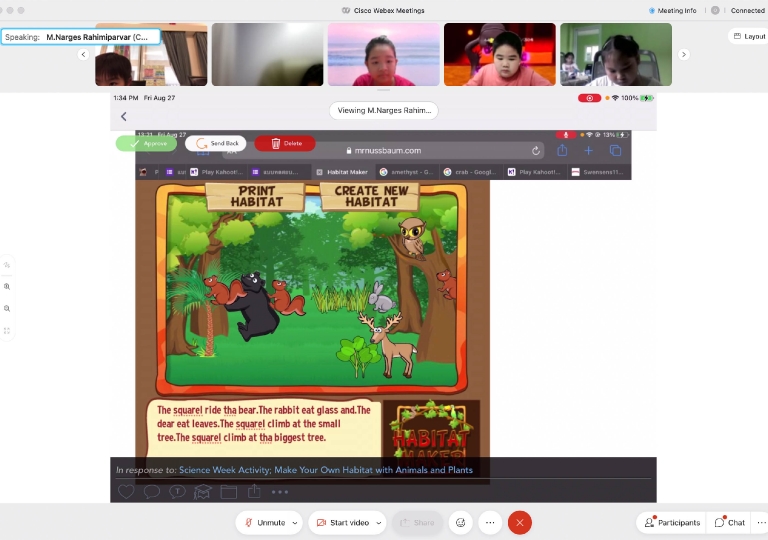The height and width of the screenshot is (540, 768).
Task: Open the comment speech bubble icon
Action: click(x=152, y=491)
